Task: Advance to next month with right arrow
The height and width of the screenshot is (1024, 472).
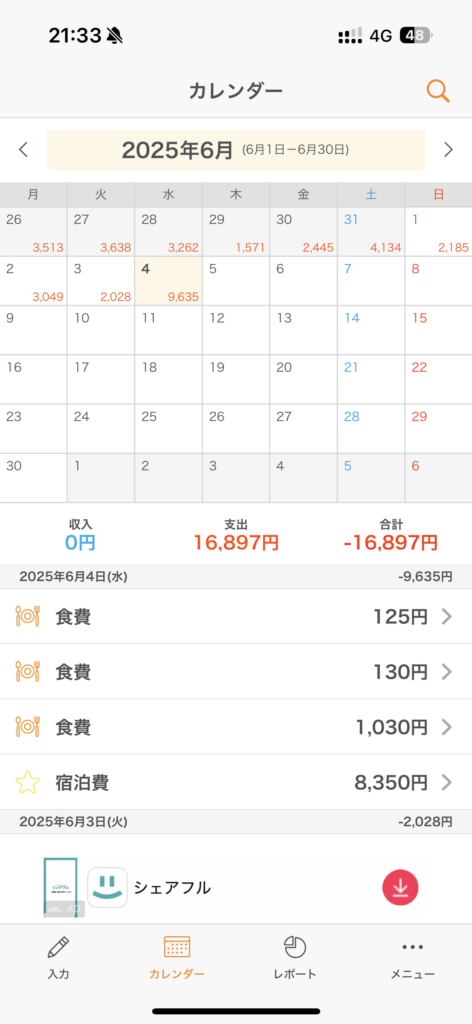Action: pos(448,150)
